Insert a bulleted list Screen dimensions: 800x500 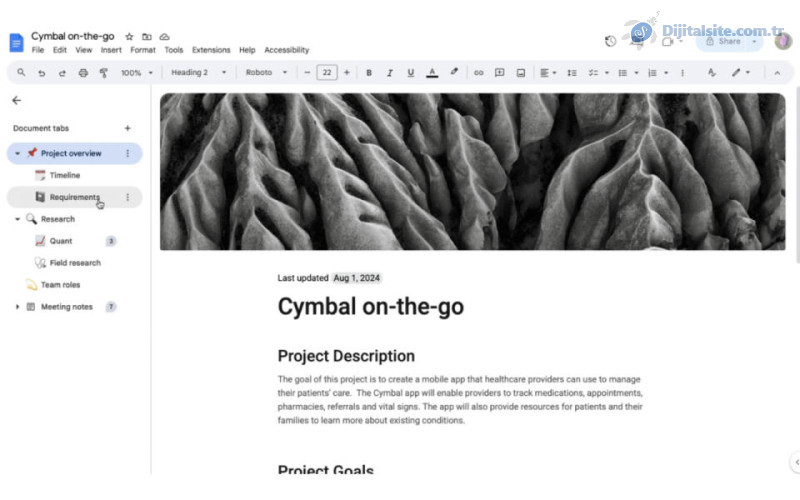point(622,73)
